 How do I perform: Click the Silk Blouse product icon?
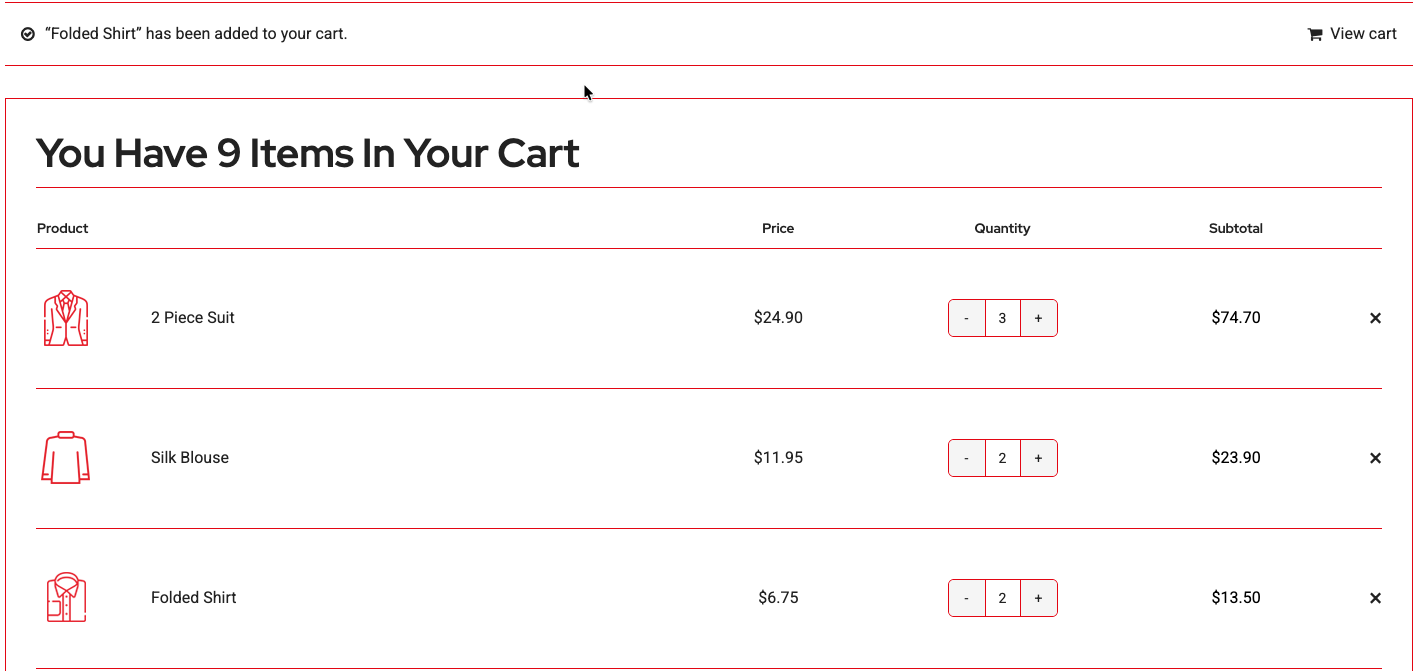point(66,458)
